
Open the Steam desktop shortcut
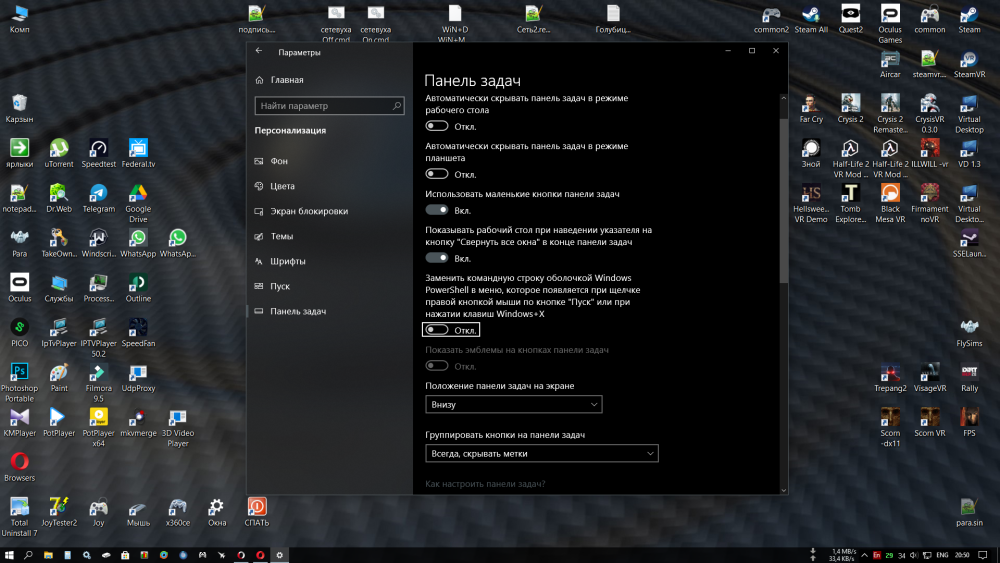[x=969, y=15]
